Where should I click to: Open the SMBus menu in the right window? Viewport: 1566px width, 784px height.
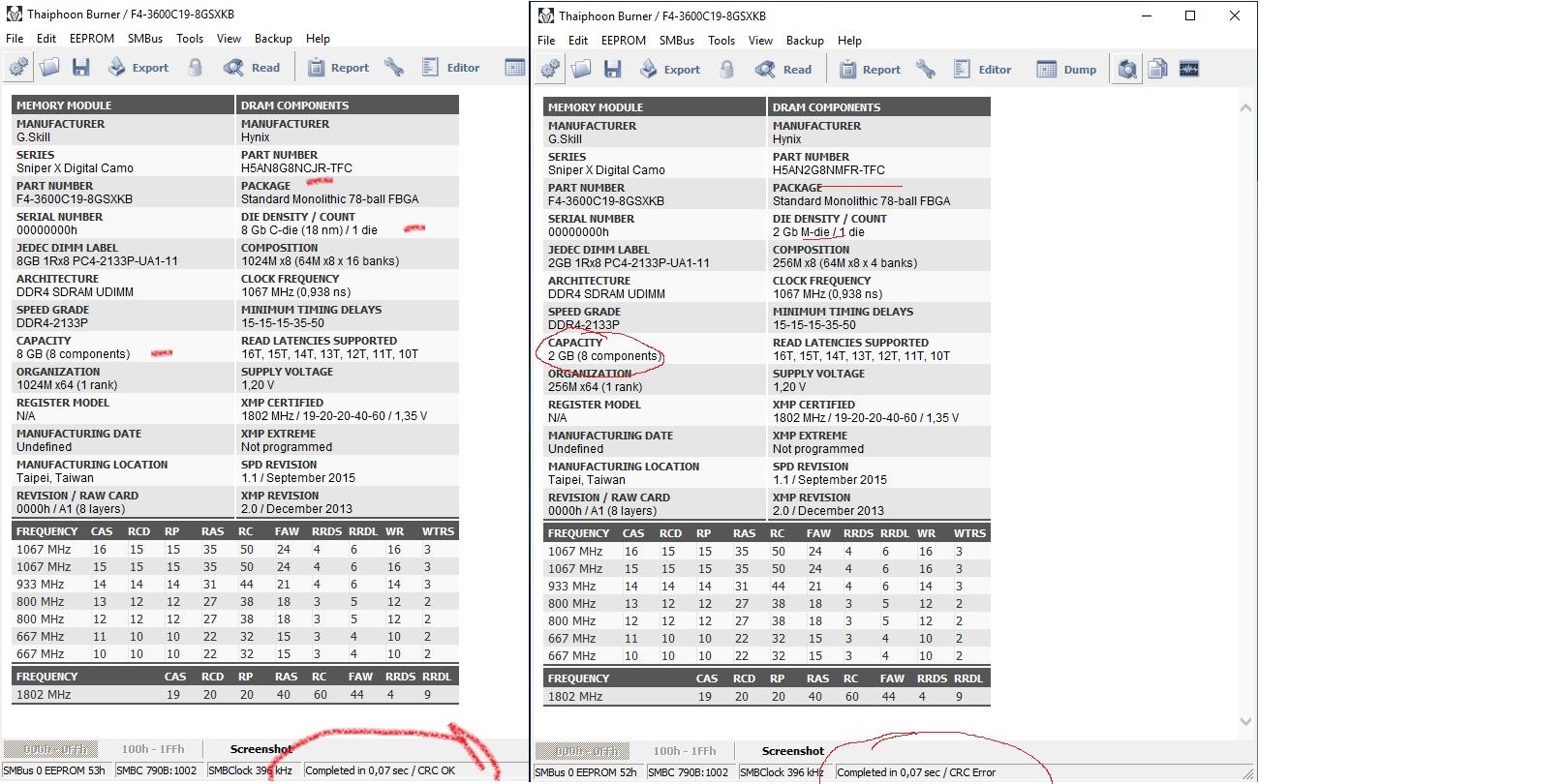(x=677, y=41)
